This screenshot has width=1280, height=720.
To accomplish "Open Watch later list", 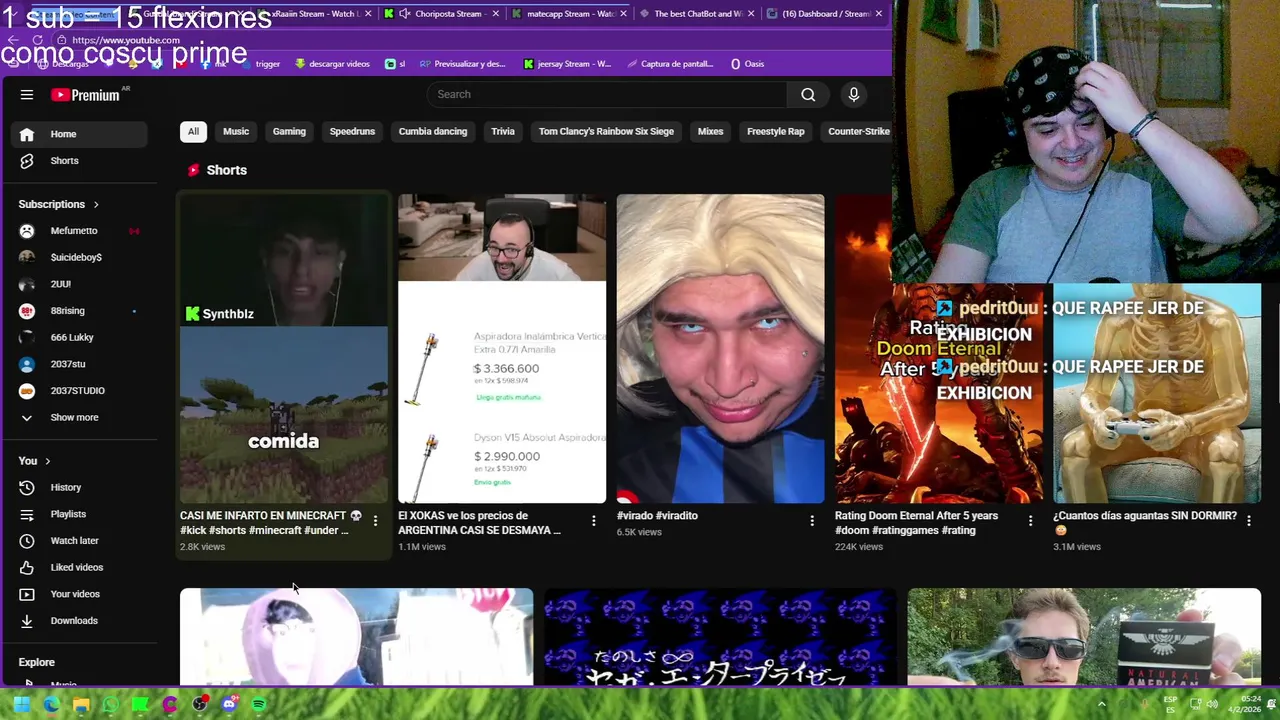I will [x=78, y=541].
